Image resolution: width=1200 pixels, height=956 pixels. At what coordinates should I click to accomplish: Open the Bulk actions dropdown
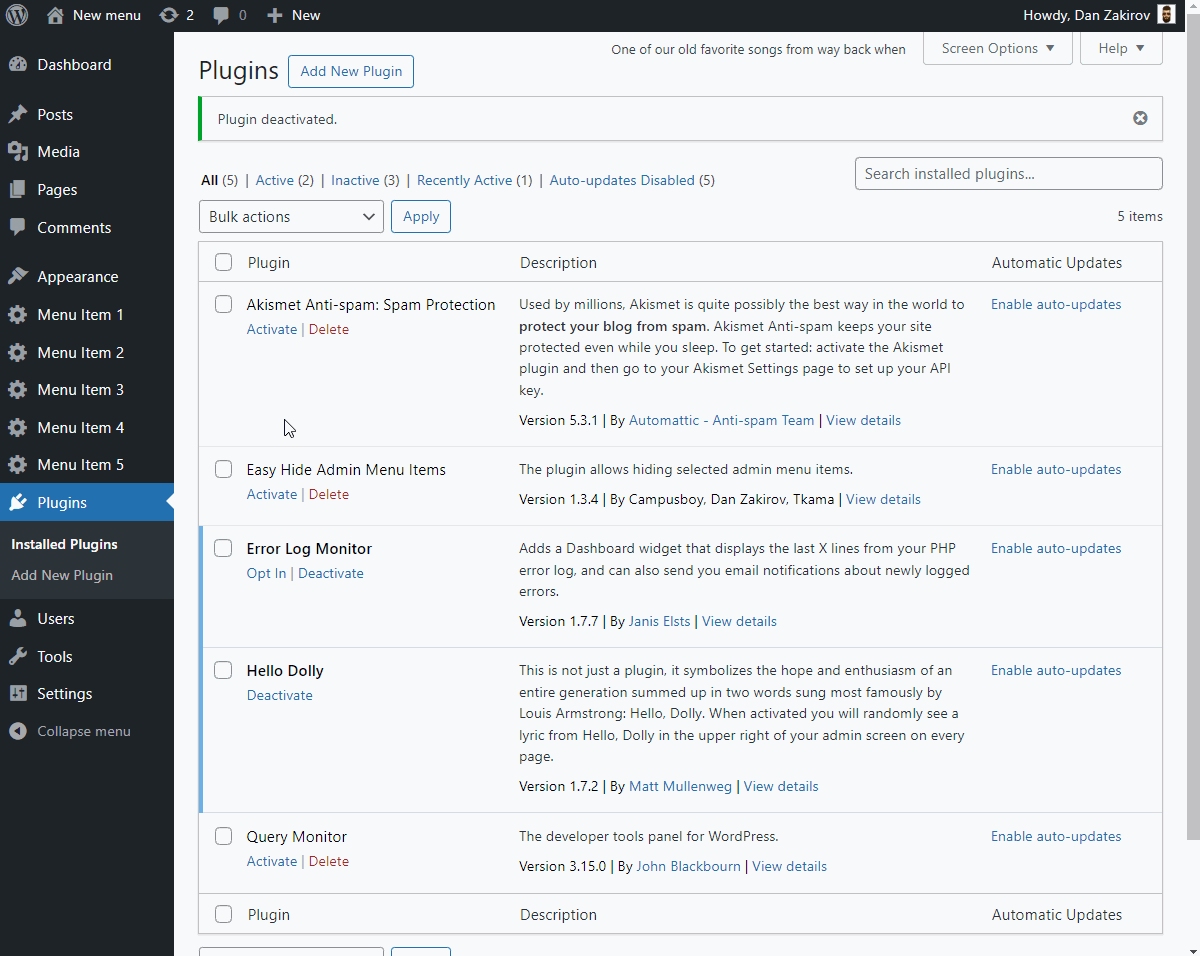coord(291,216)
